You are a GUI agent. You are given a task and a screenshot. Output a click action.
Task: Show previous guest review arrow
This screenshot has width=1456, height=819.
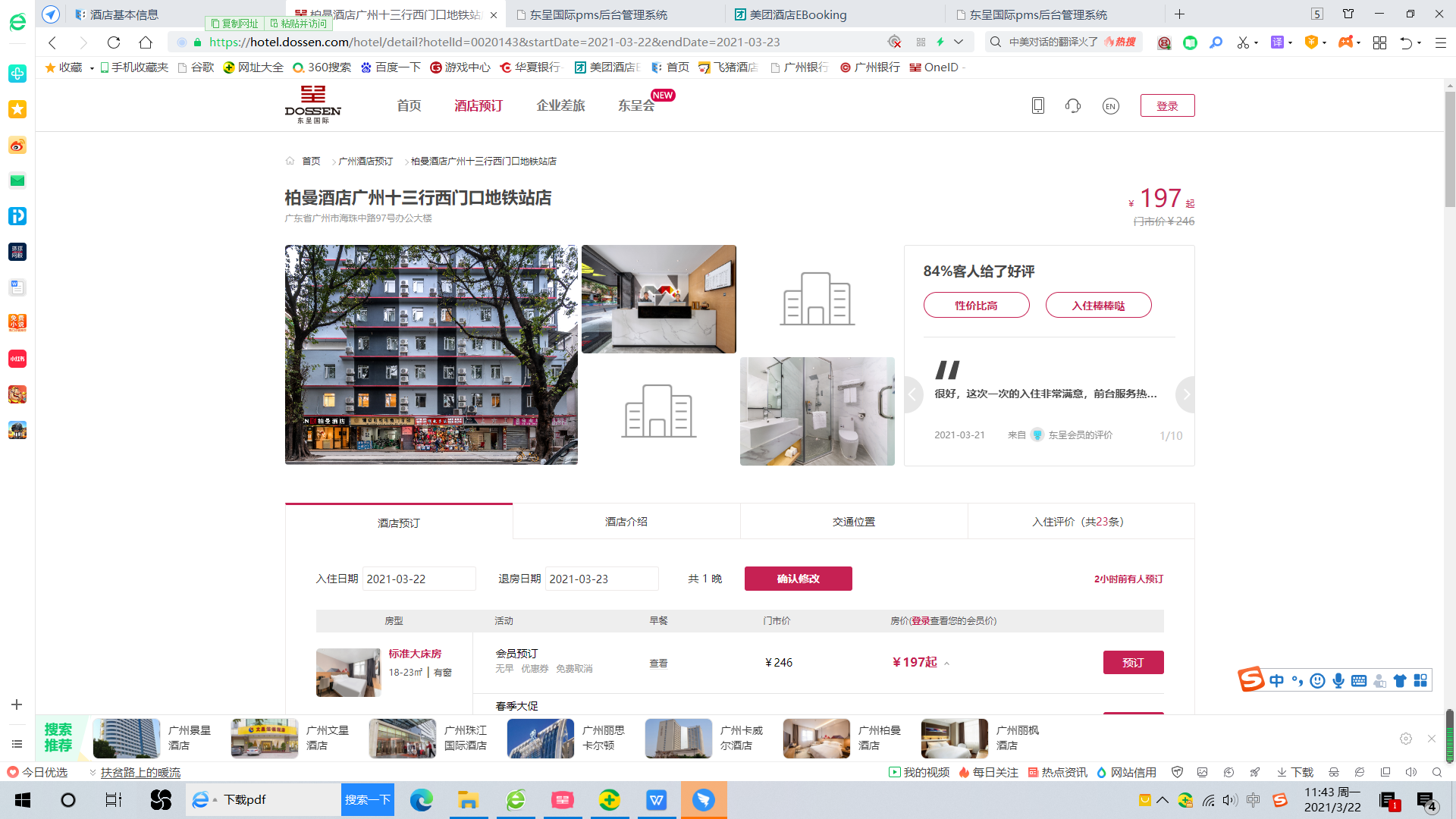(x=913, y=394)
